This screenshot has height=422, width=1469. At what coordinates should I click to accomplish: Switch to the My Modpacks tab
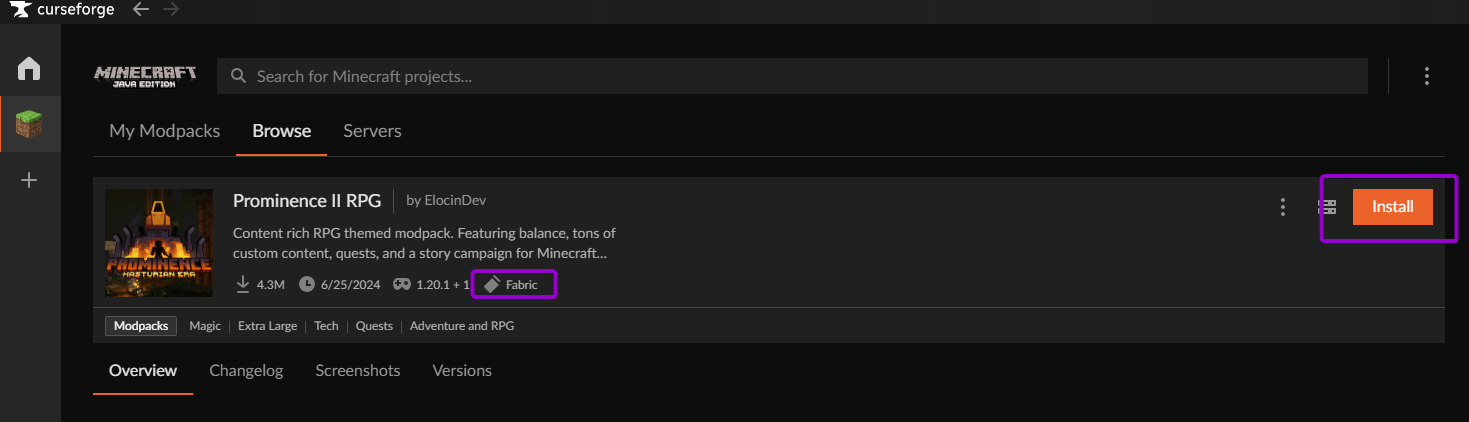(x=164, y=131)
